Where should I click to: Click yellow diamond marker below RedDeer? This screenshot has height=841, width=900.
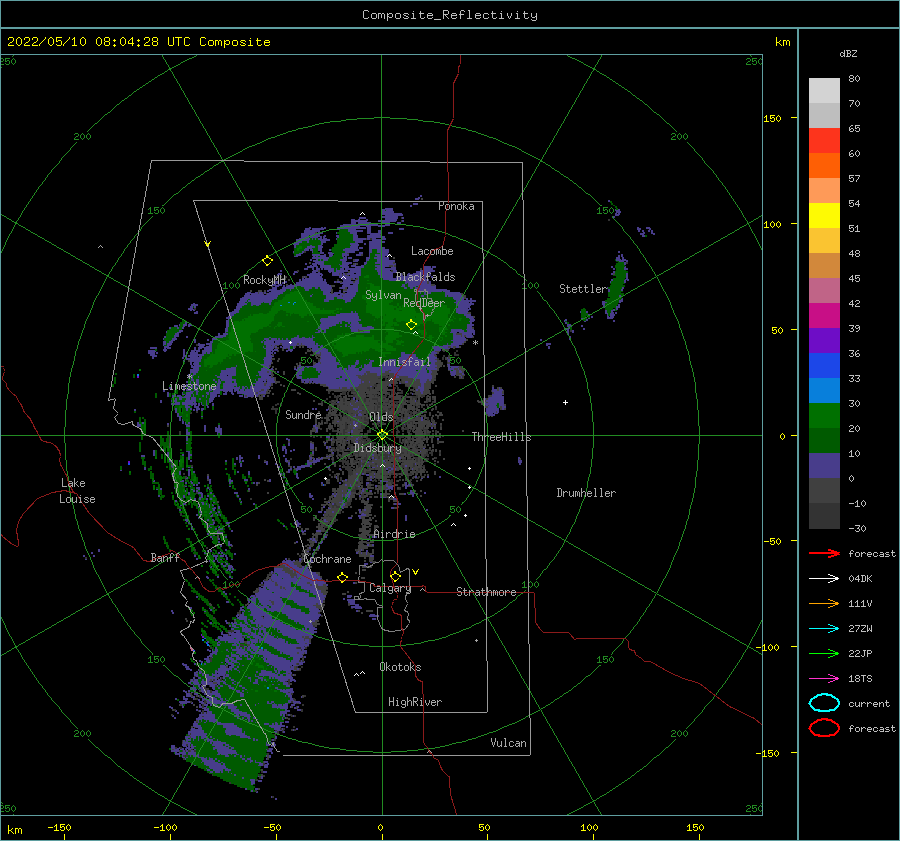[411, 325]
